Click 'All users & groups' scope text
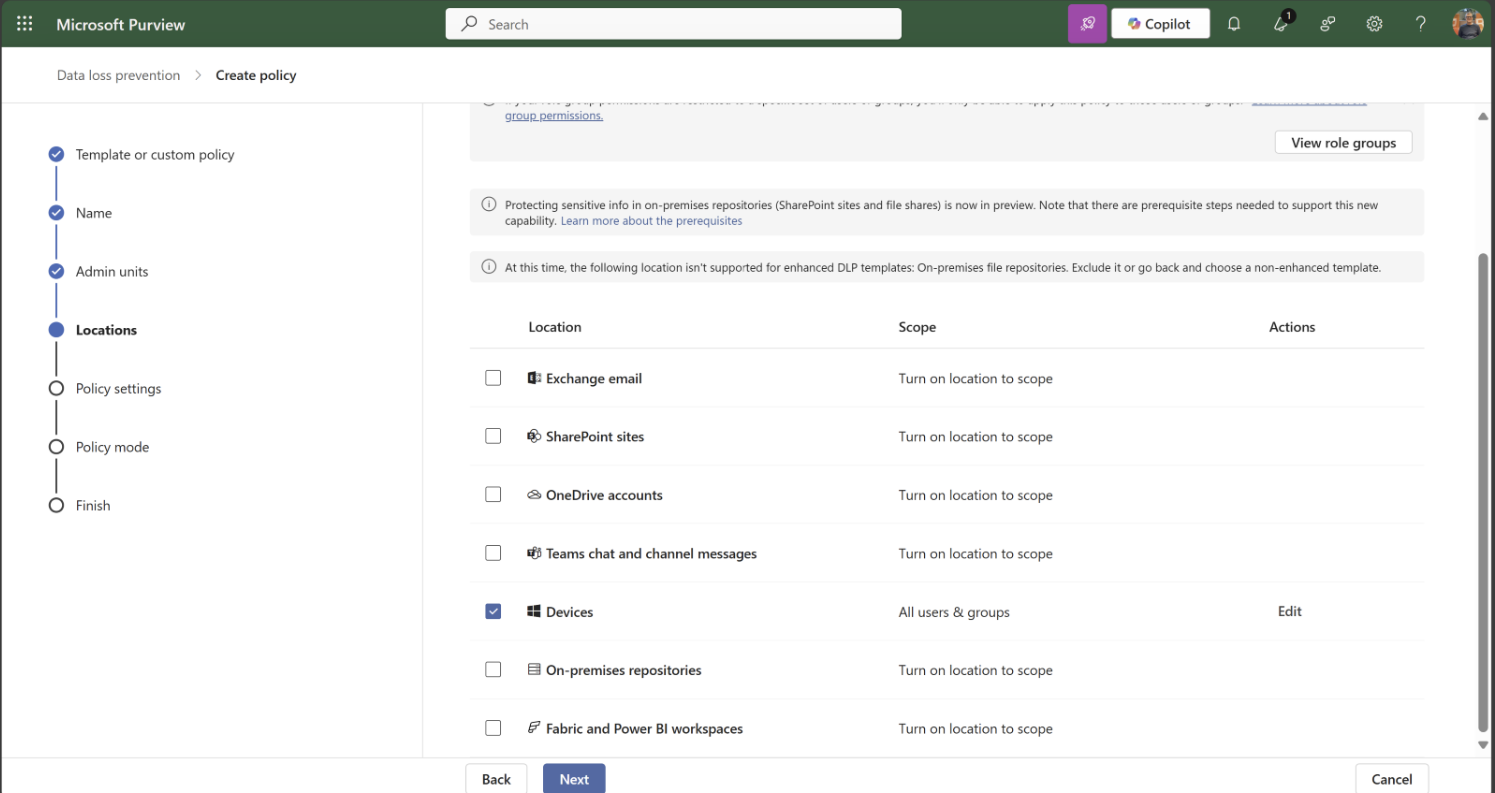Image resolution: width=1495 pixels, height=793 pixels. tap(954, 612)
